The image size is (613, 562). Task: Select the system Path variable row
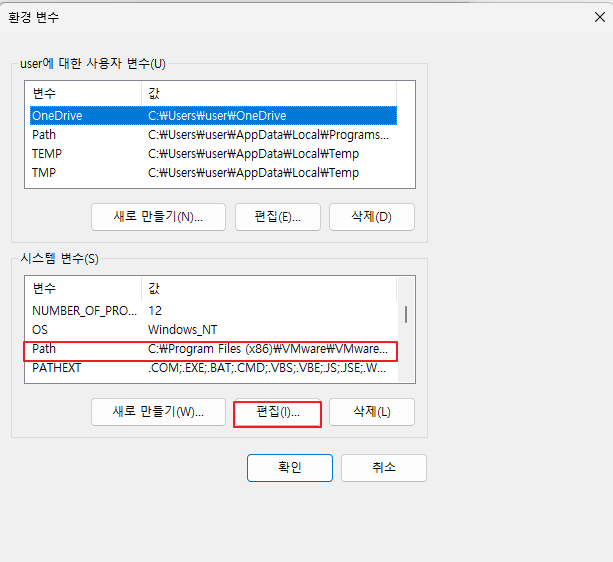coord(213,349)
